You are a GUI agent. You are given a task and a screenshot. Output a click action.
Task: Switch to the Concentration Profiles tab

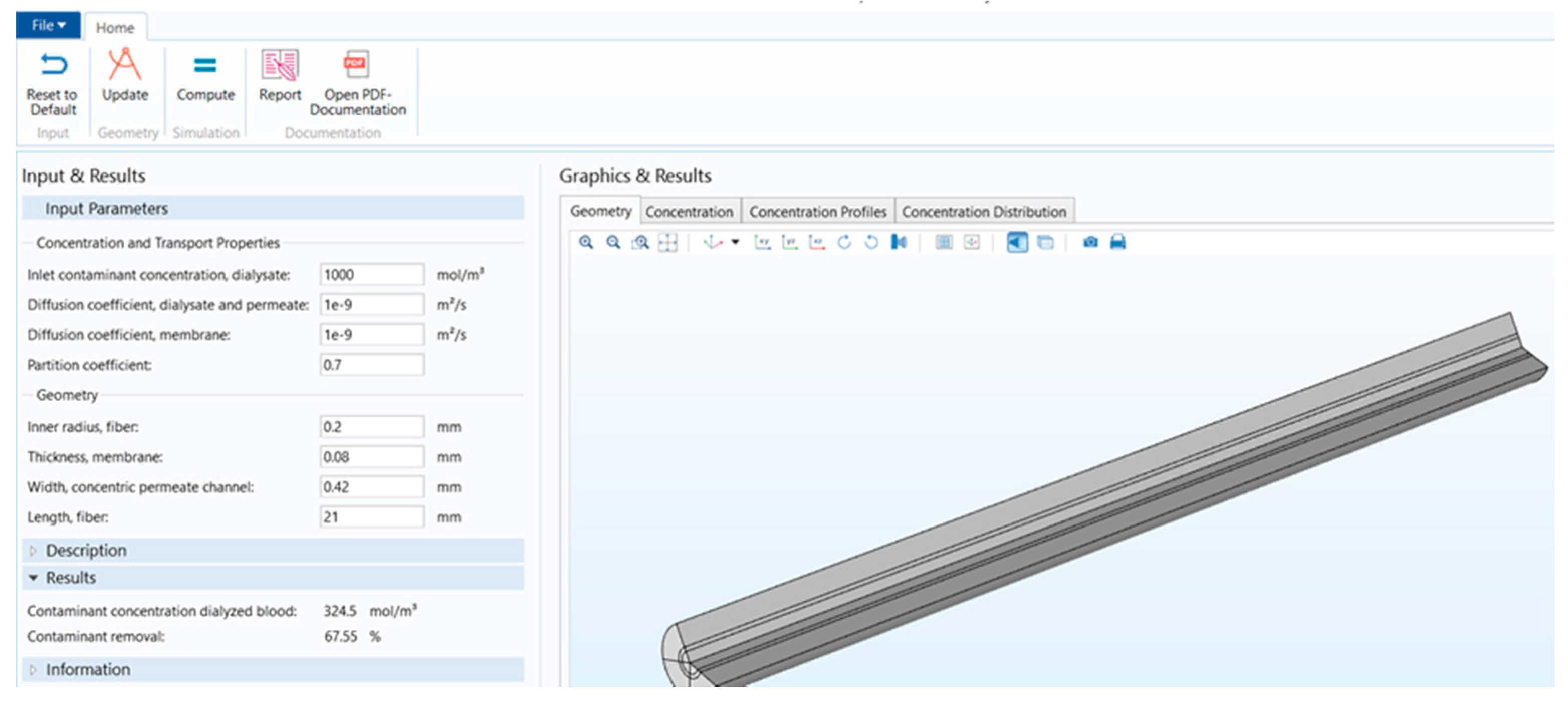[x=817, y=212]
